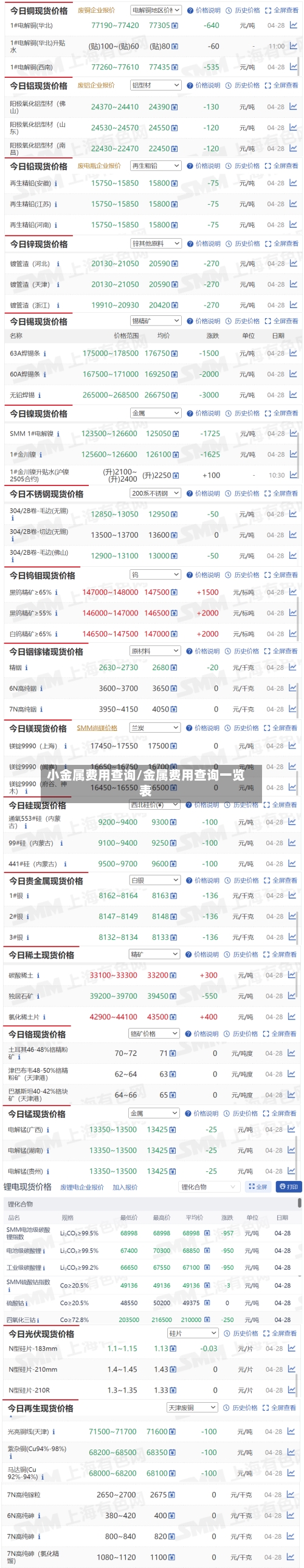This screenshot has height=1568, width=304.
Task: Open the 硅片 dropdown in photovoltaic section
Action: tap(193, 1333)
